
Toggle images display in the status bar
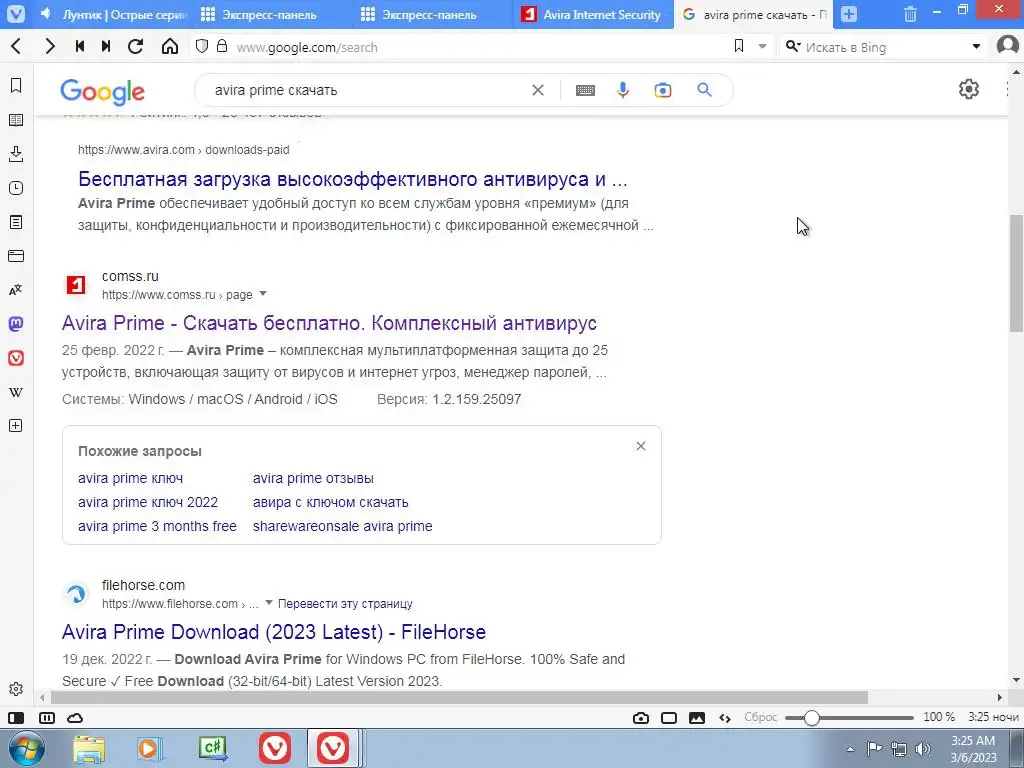697,718
